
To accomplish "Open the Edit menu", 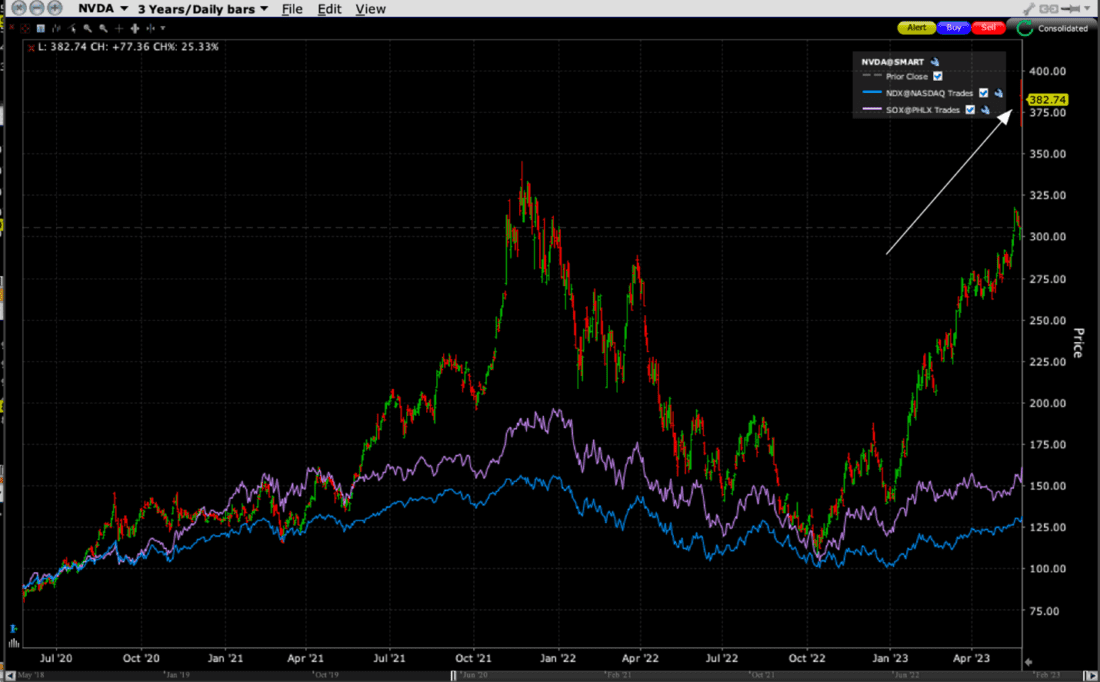I will point(329,9).
